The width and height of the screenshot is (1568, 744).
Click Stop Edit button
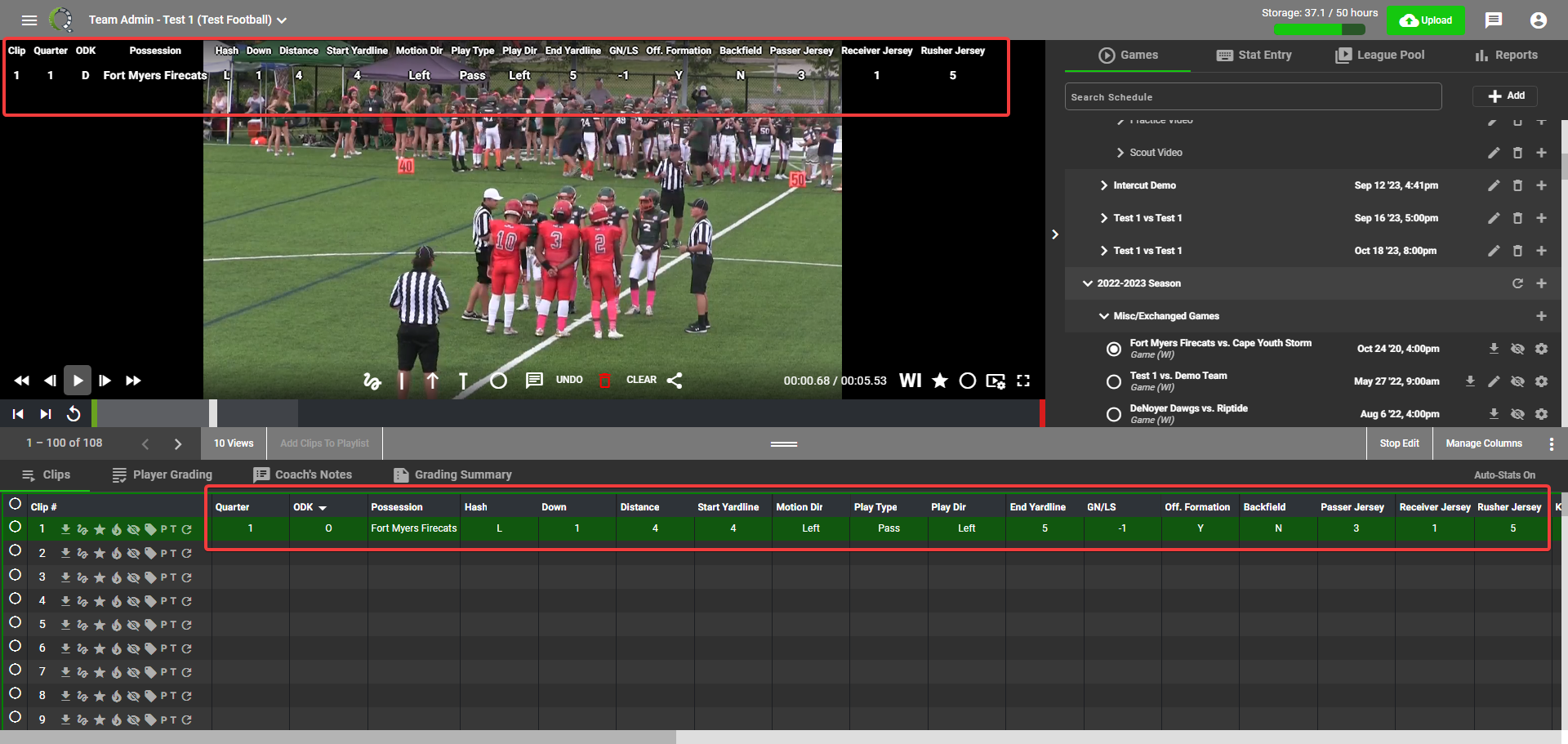[1400, 443]
